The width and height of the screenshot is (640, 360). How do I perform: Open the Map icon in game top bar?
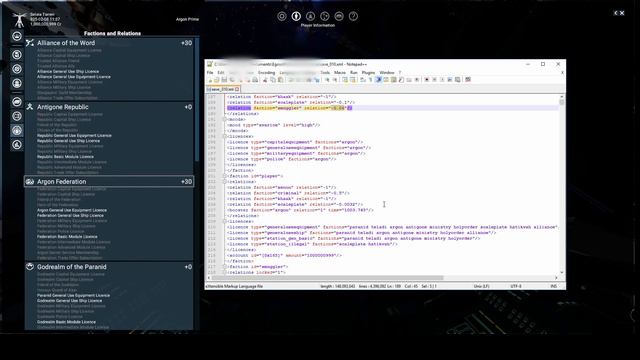pos(282,16)
